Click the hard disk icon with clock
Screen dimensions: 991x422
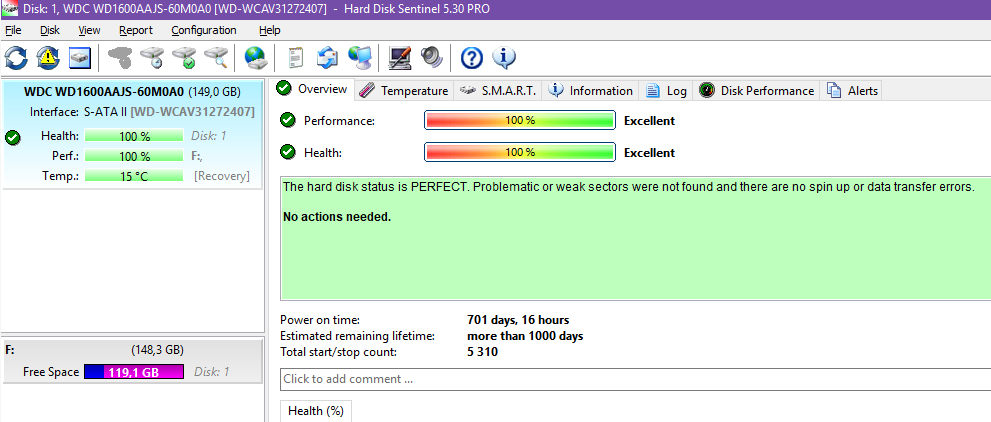(152, 58)
